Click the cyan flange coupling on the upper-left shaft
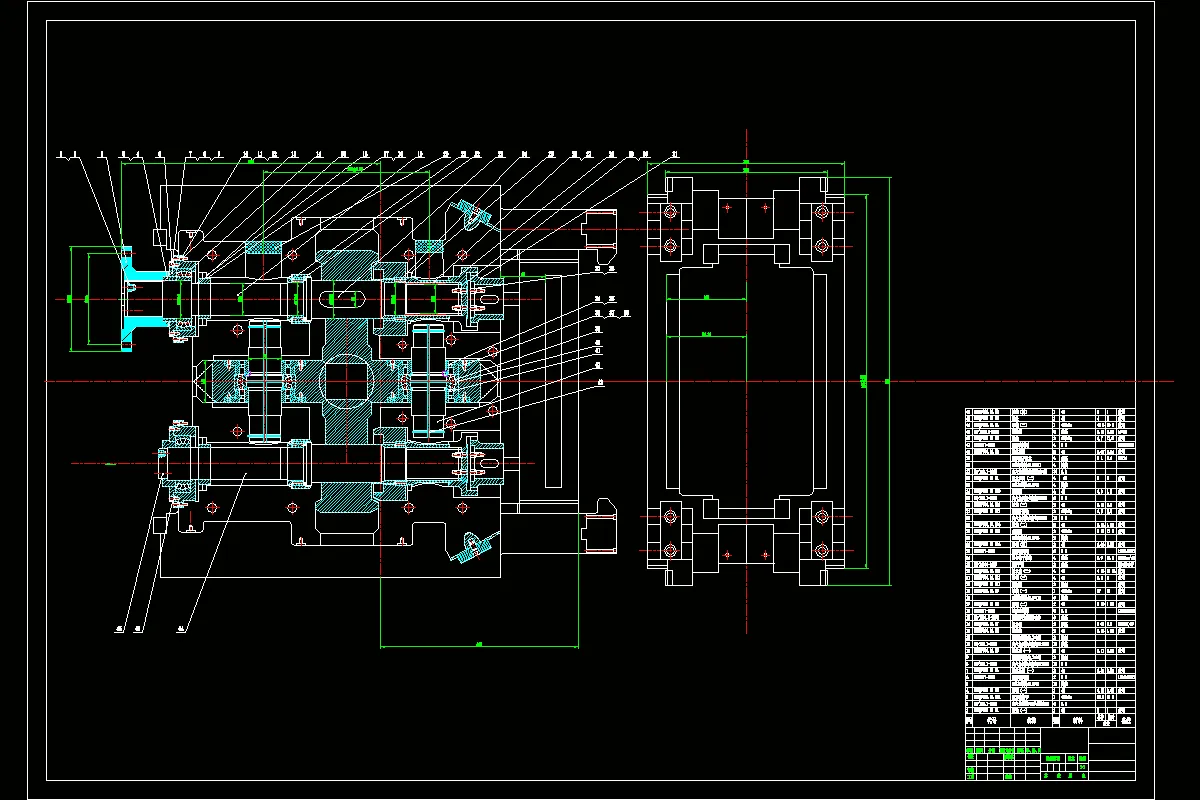Screen dimensions: 1200x800 (143, 298)
